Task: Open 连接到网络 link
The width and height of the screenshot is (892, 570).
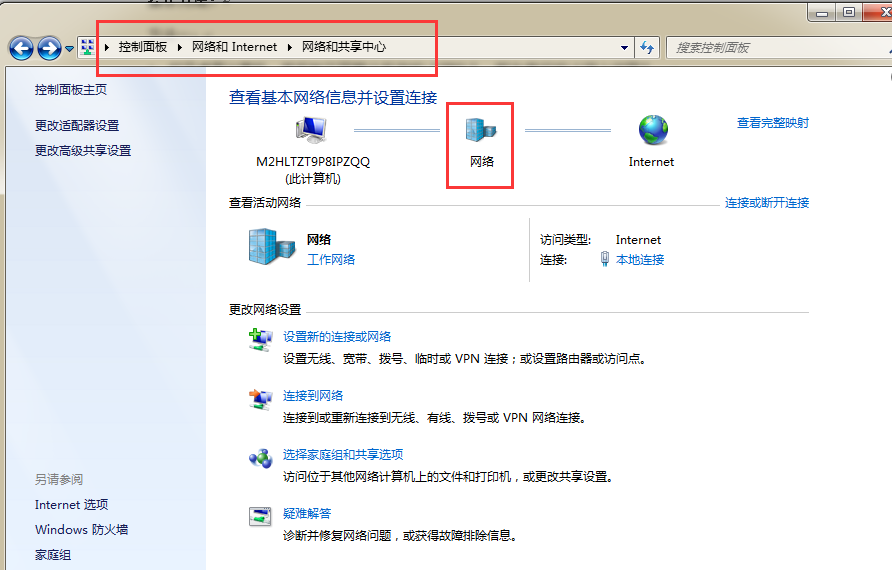Action: pos(313,396)
